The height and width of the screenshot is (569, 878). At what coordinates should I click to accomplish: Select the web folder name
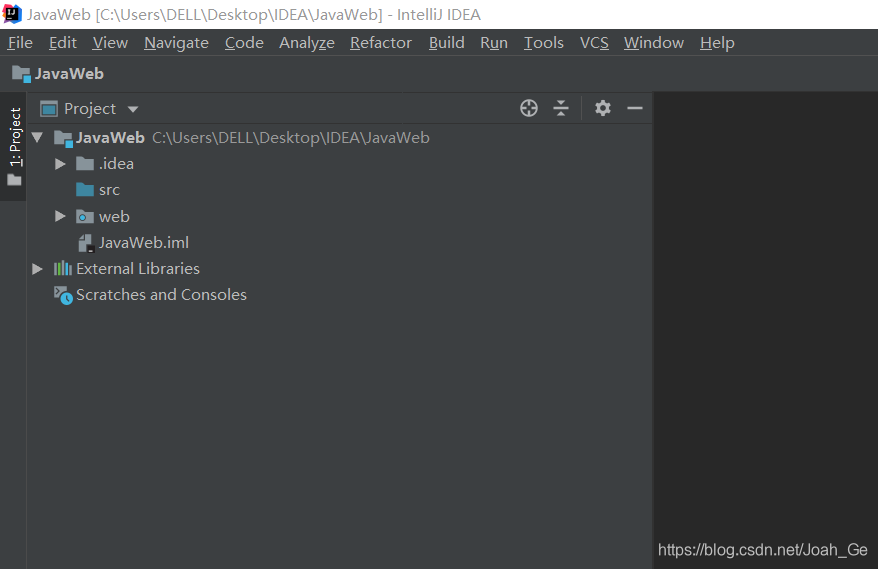[x=114, y=216]
